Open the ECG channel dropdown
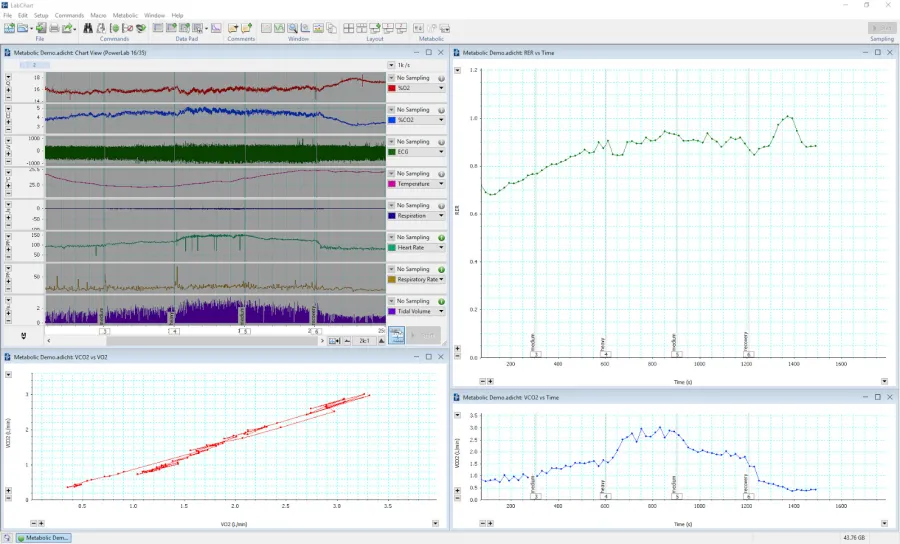900x544 pixels. tap(441, 152)
